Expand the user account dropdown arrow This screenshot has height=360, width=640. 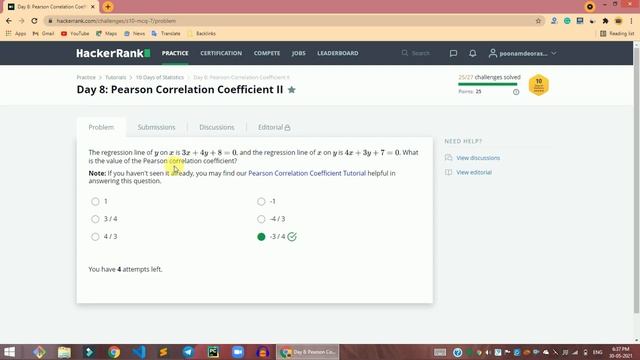pos(553,53)
